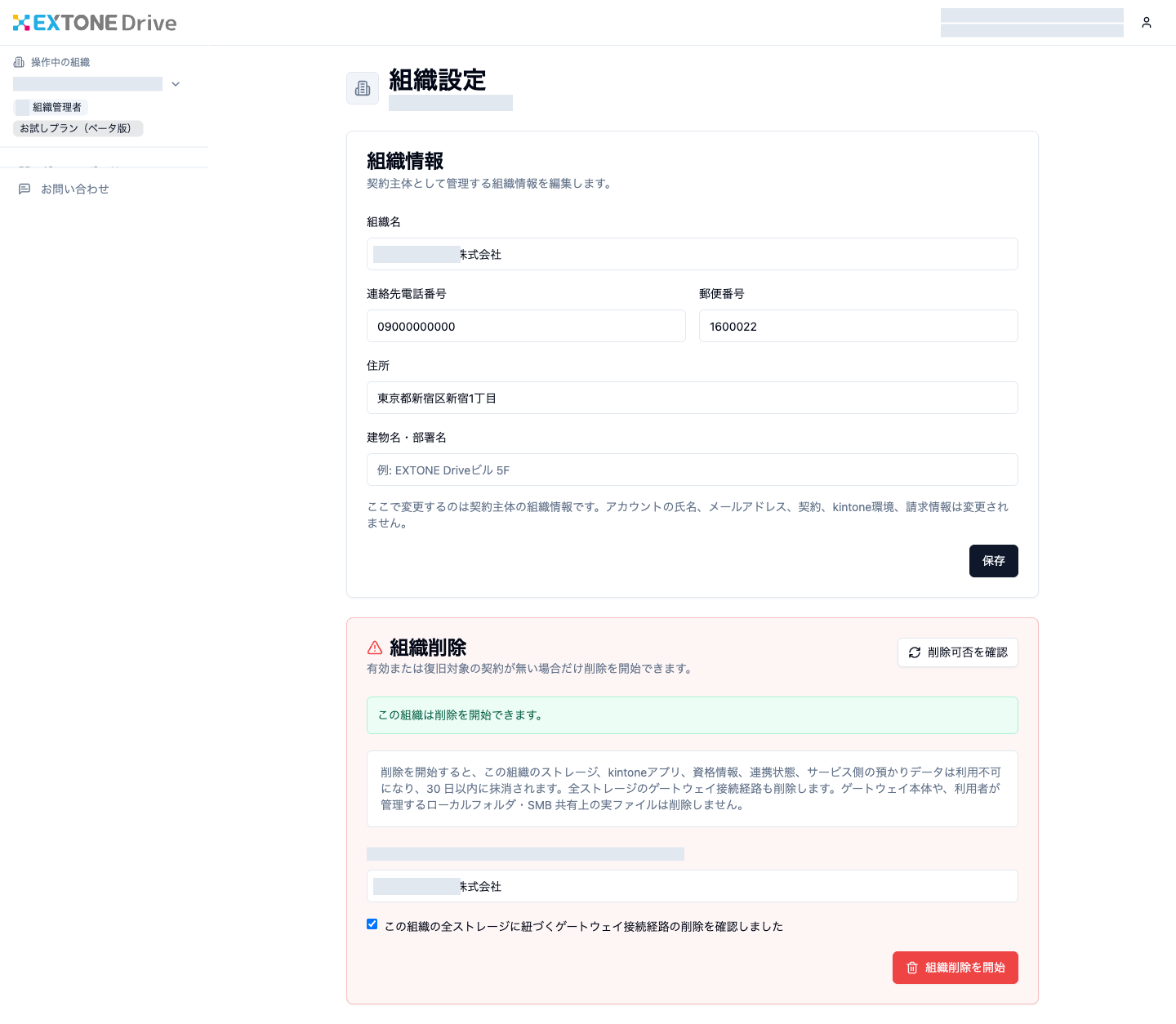Click the red warning triangle icon
The width and height of the screenshot is (1176, 1024).
pos(375,648)
